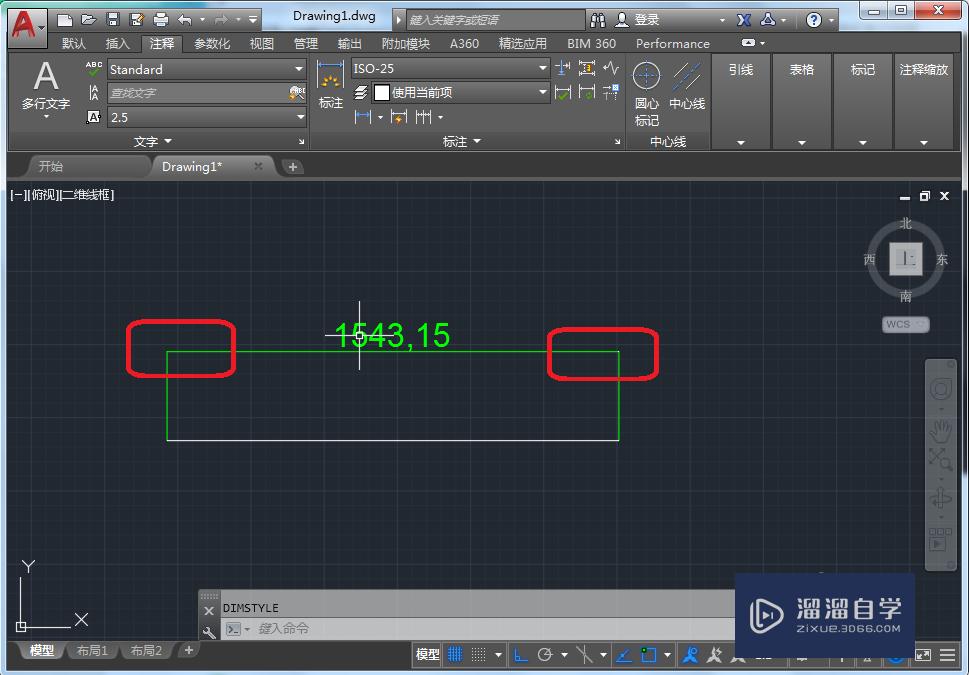The width and height of the screenshot is (969, 675).
Task: Expand the 标注 panel with its disclosure arrow
Action: [x=477, y=141]
